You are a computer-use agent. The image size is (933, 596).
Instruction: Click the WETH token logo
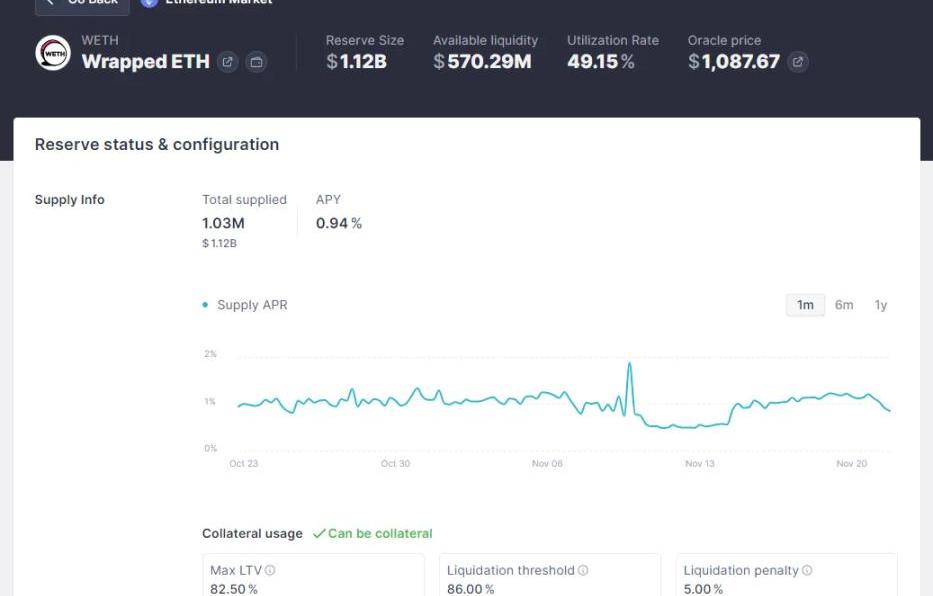[x=53, y=53]
